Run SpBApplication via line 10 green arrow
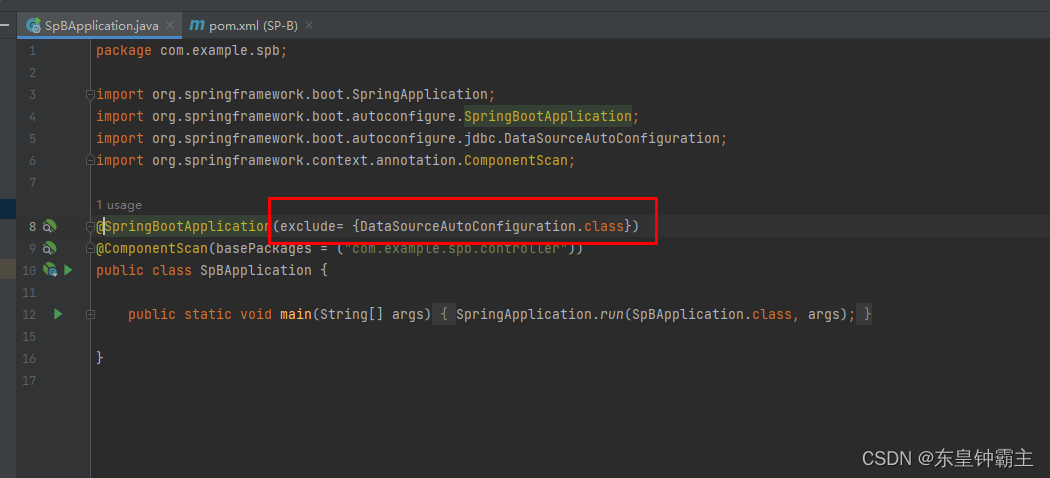This screenshot has width=1050, height=478. pos(68,270)
